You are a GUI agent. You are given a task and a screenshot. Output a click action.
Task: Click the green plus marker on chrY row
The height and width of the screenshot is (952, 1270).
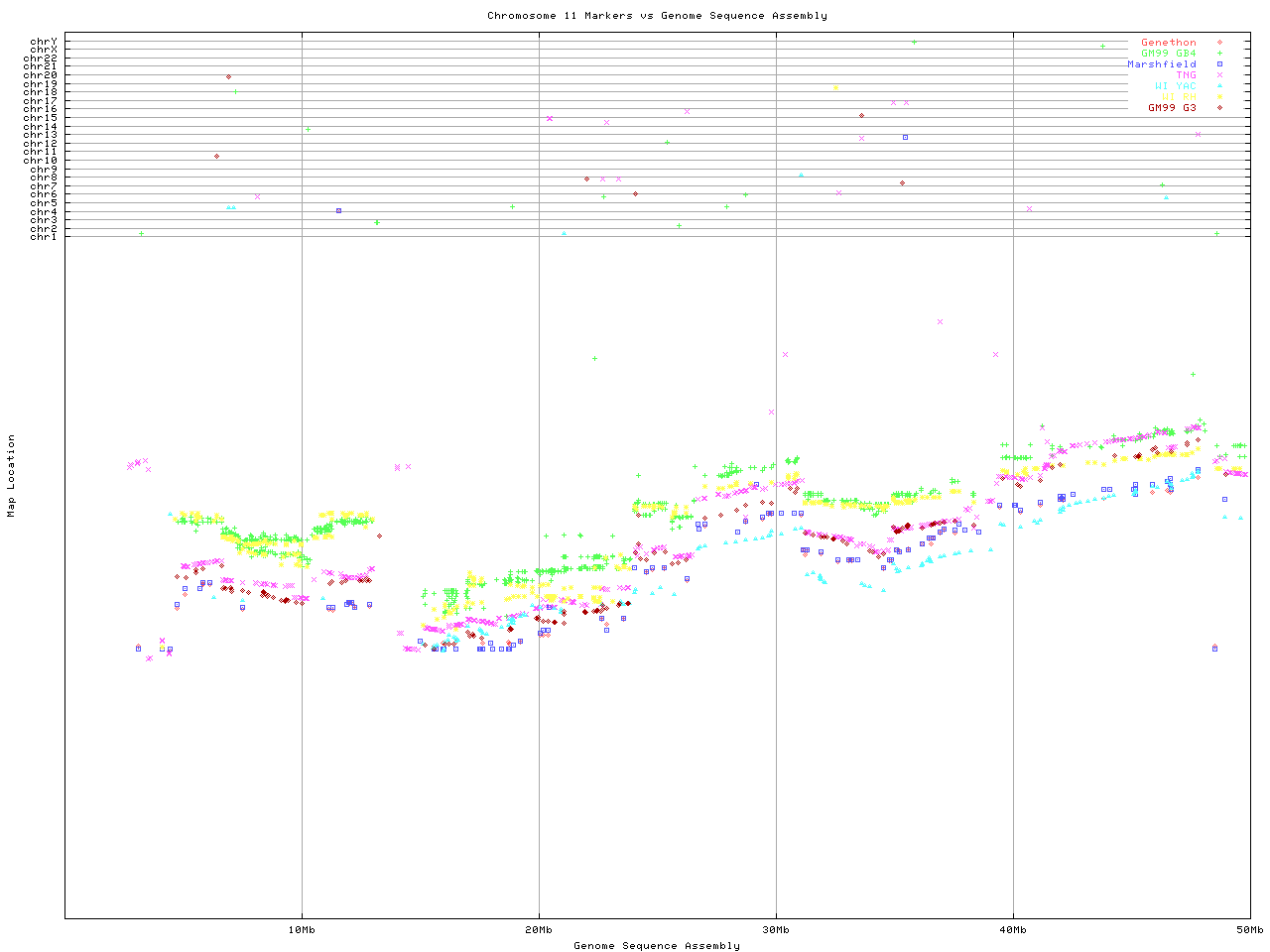[914, 42]
